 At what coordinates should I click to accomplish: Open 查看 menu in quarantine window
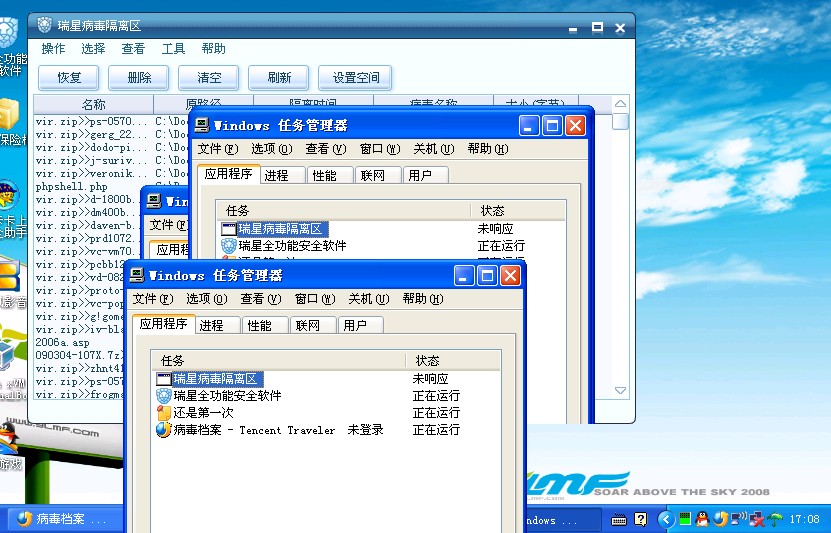tap(133, 49)
